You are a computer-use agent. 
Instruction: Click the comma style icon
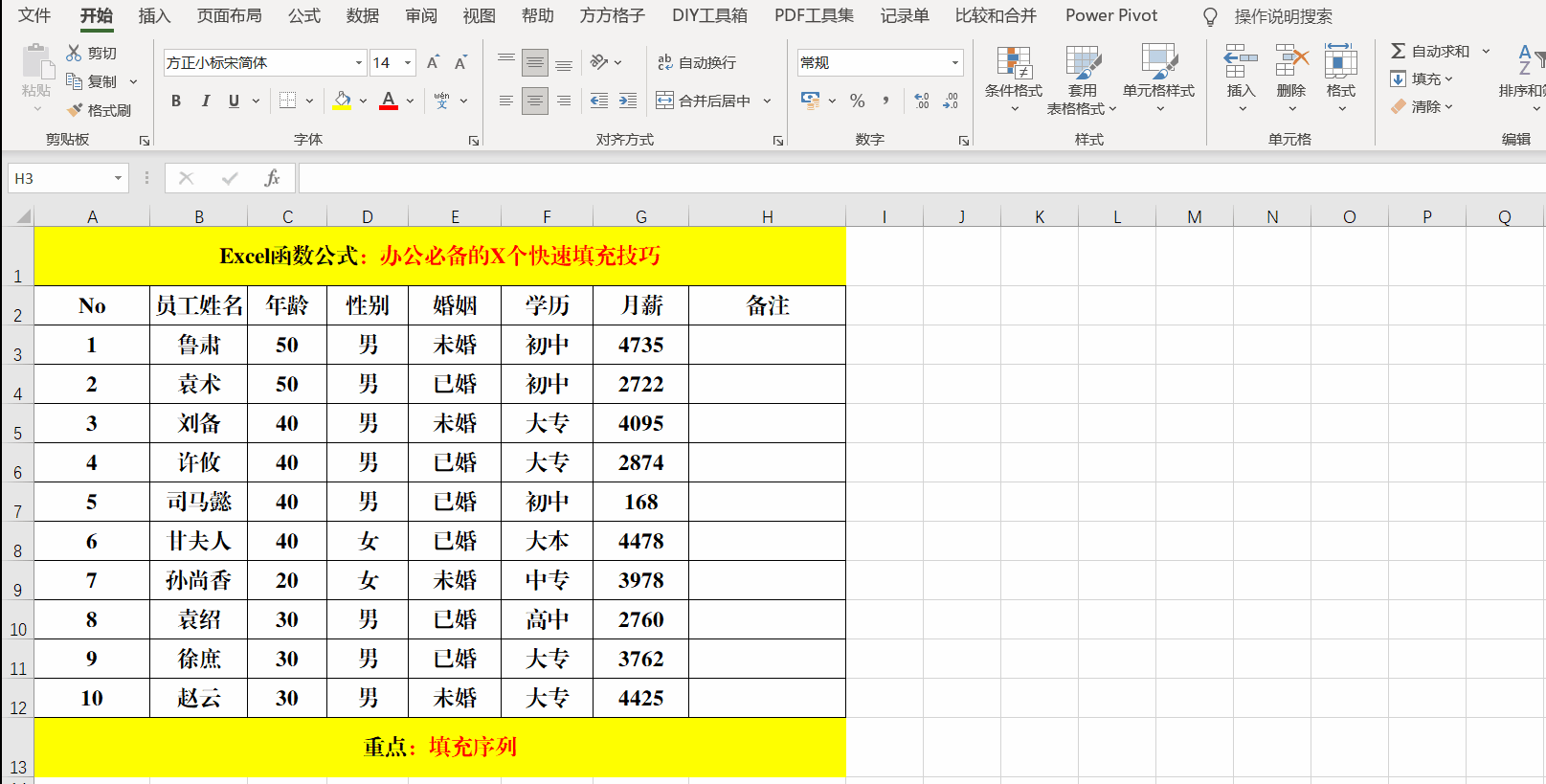click(x=885, y=101)
